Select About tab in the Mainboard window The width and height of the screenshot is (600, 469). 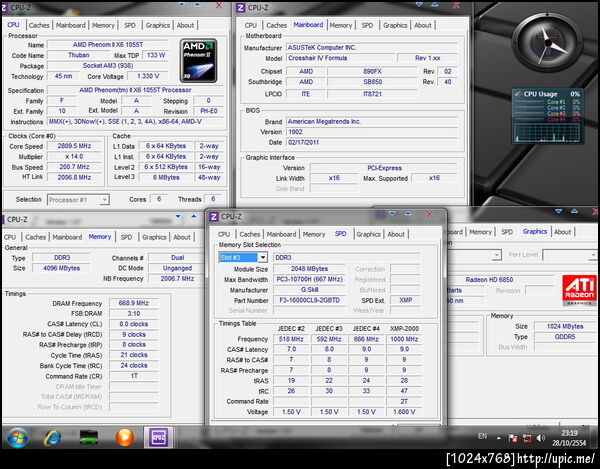tap(423, 25)
